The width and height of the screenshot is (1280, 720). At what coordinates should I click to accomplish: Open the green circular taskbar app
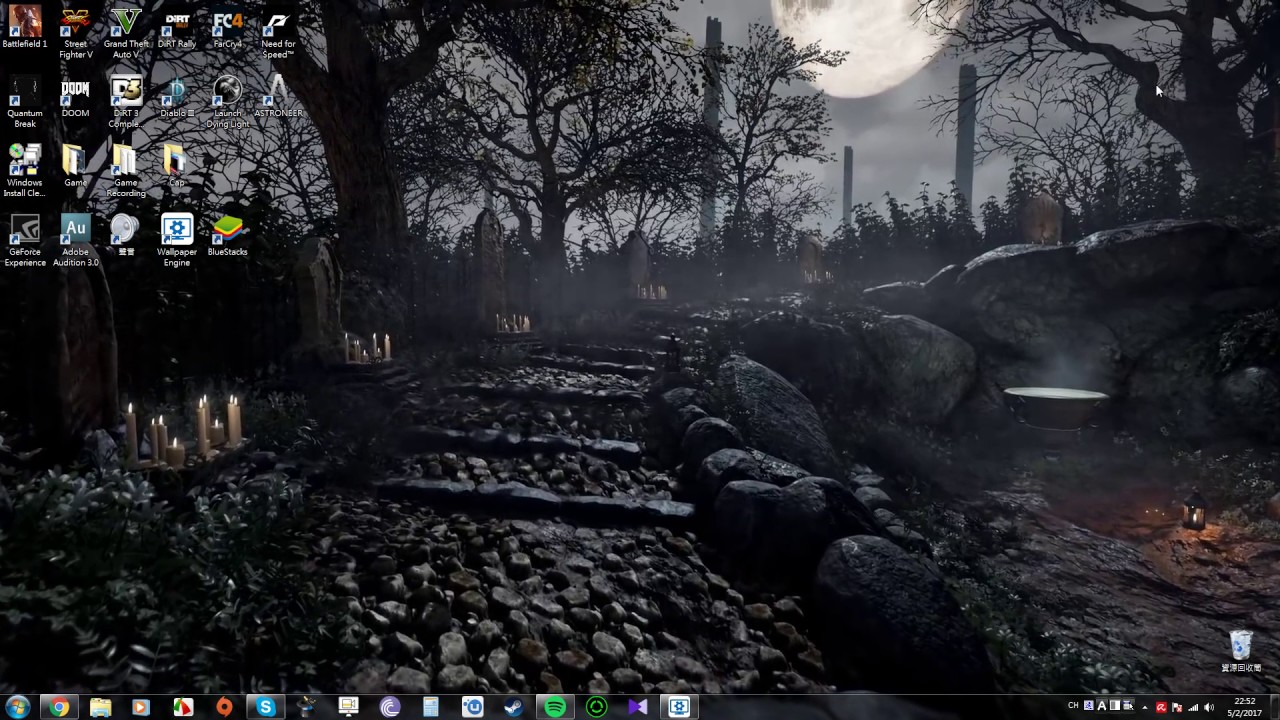coord(596,707)
